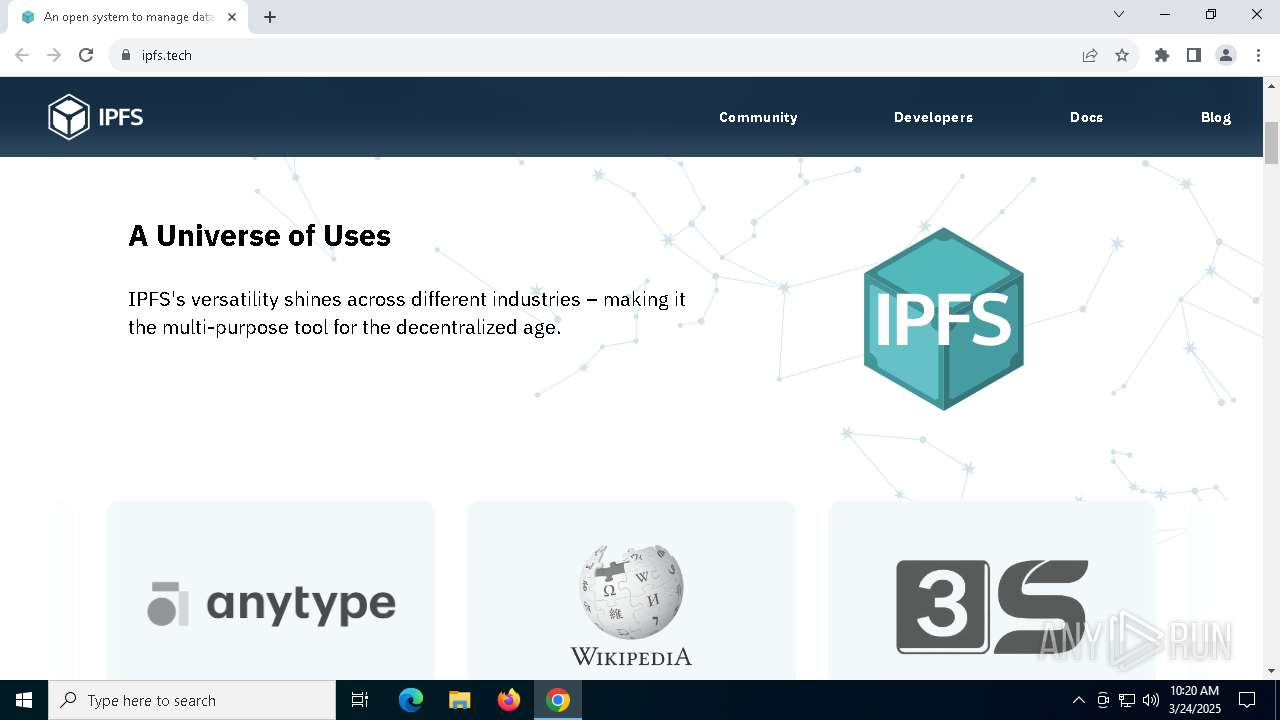The height and width of the screenshot is (720, 1280).
Task: Open the notification center icon
Action: pyautogui.click(x=1247, y=700)
